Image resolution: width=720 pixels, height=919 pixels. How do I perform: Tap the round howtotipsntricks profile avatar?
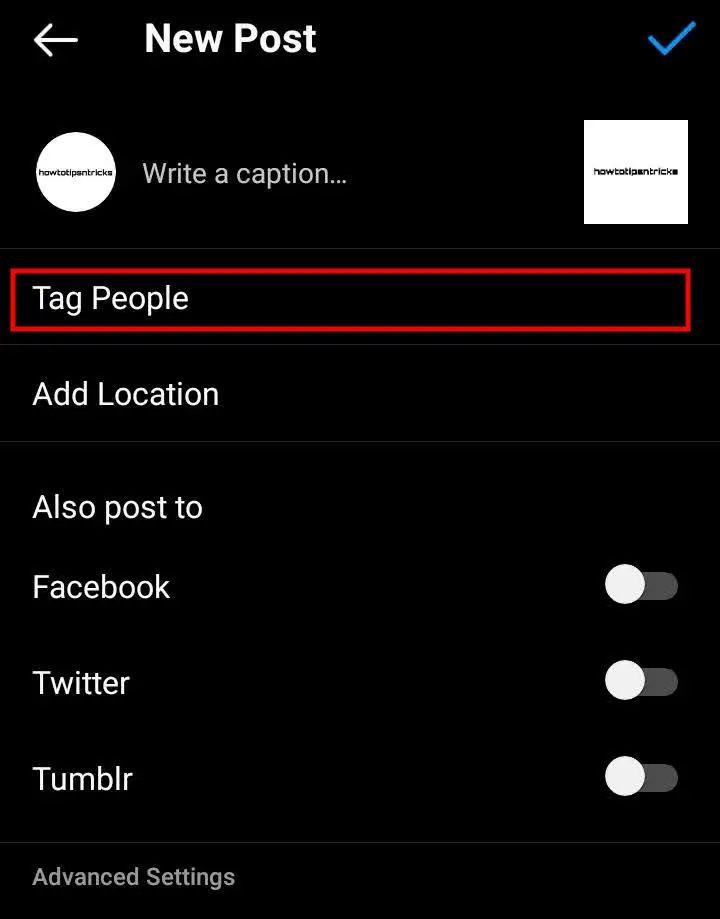tap(76, 172)
